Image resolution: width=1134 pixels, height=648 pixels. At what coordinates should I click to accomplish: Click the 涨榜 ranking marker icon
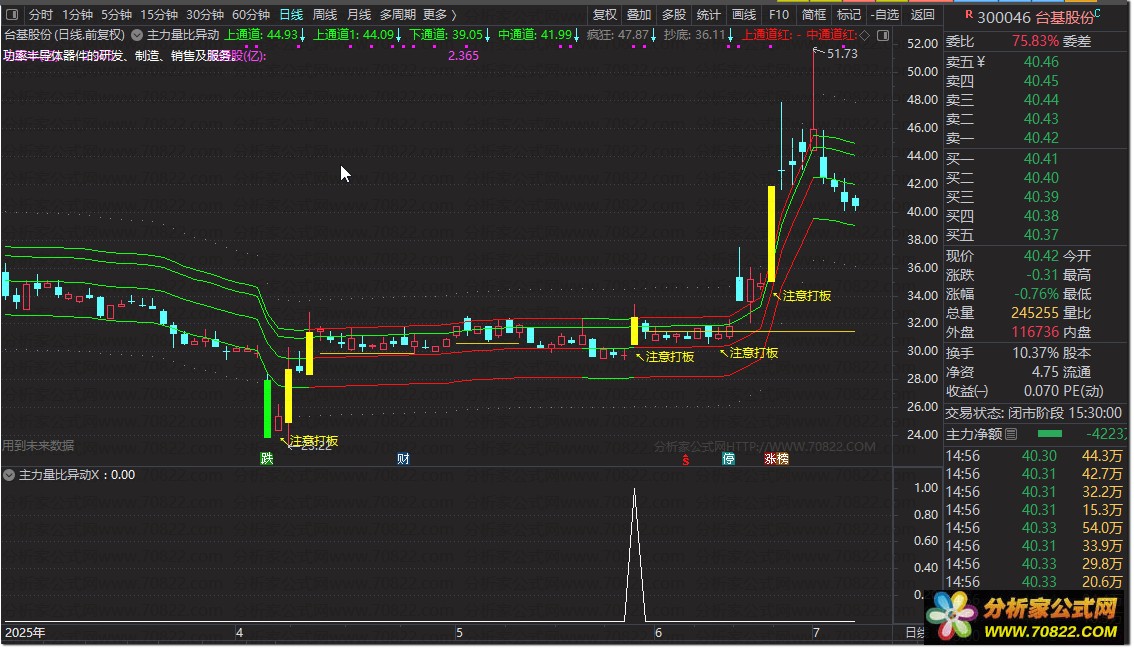(x=776, y=459)
